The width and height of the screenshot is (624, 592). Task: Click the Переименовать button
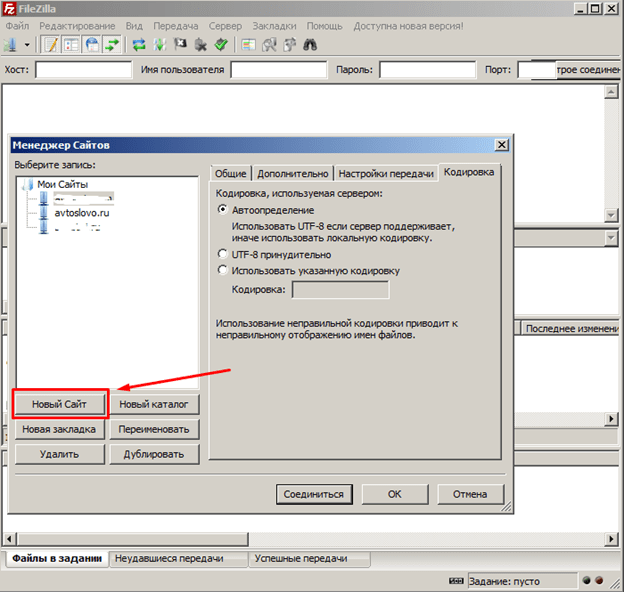click(x=154, y=429)
